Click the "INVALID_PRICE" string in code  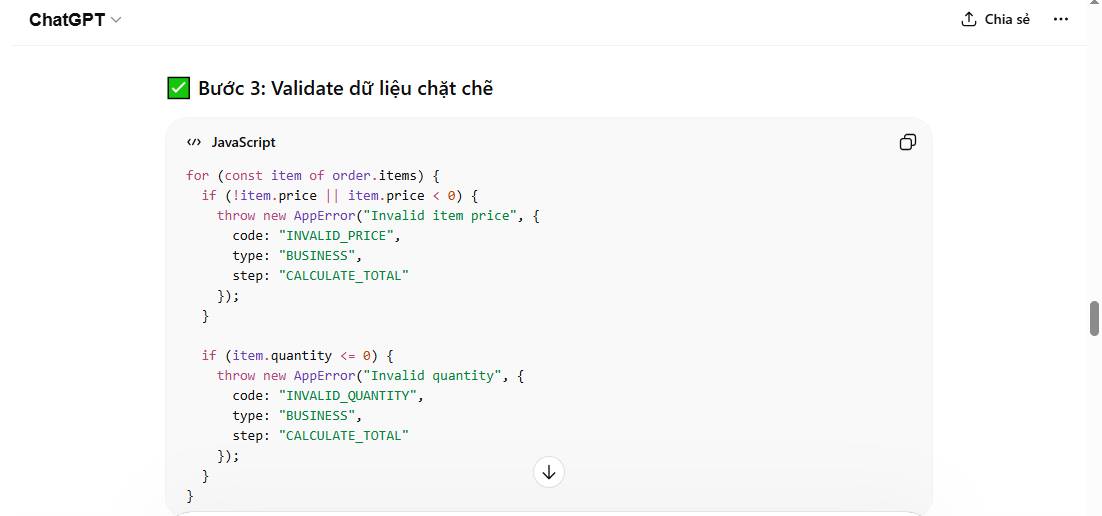[340, 235]
